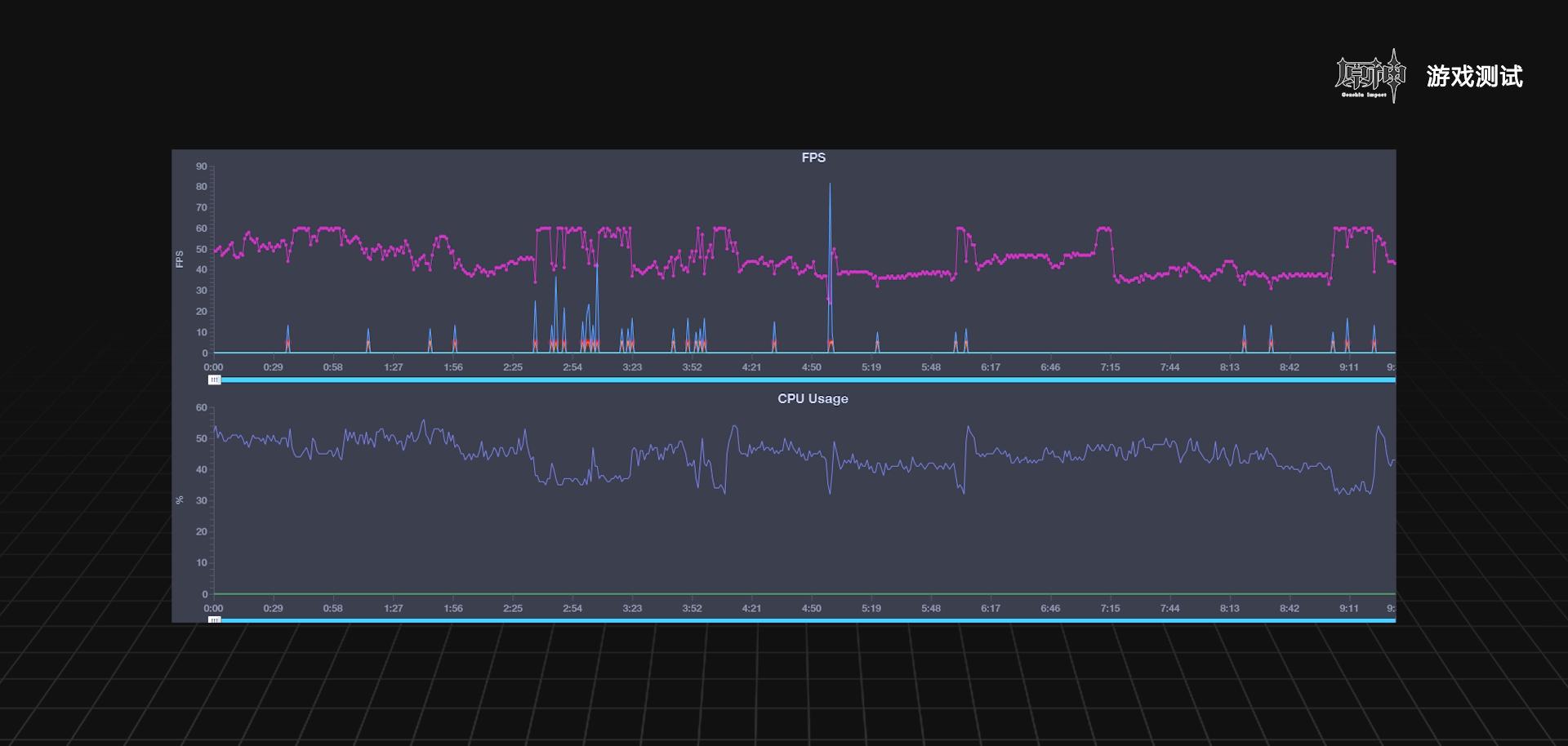Click the 9:11 time label on FPS axis

click(x=1348, y=367)
